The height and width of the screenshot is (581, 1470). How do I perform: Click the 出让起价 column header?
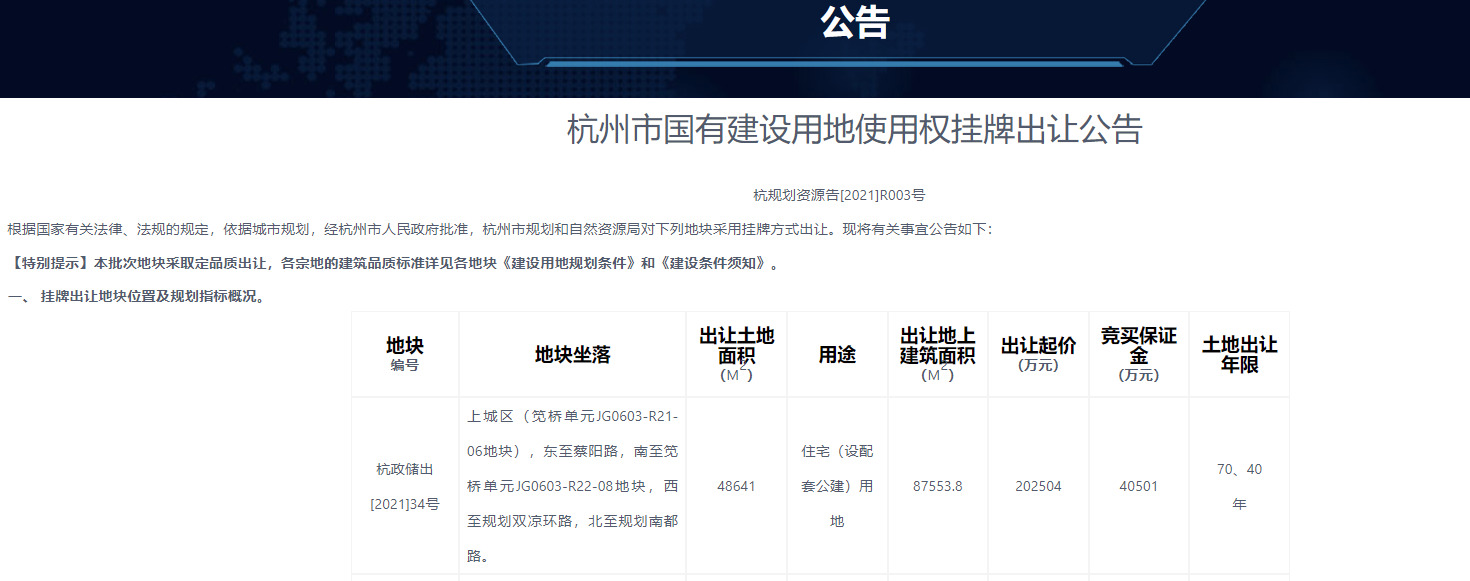click(1039, 354)
